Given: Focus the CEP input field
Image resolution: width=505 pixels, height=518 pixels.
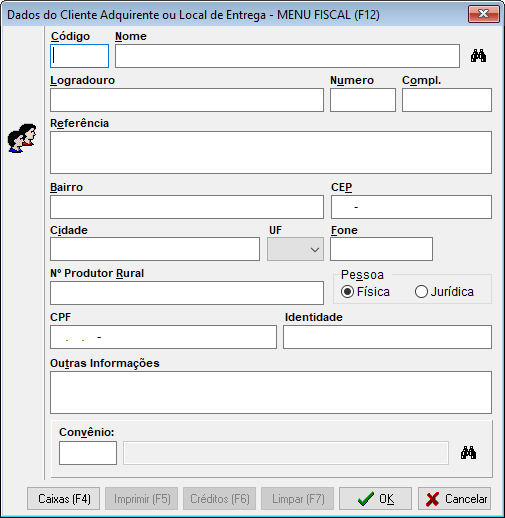Looking at the screenshot, I should (411, 207).
